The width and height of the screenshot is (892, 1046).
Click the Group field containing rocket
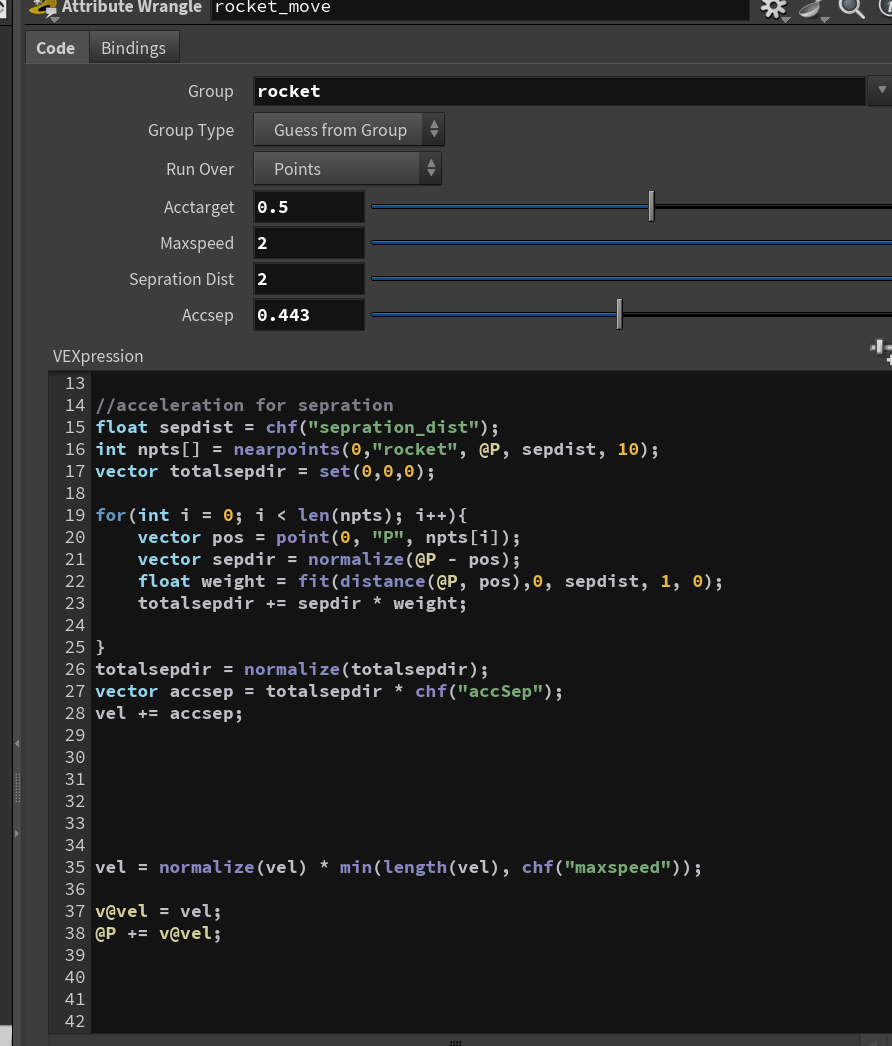point(559,91)
